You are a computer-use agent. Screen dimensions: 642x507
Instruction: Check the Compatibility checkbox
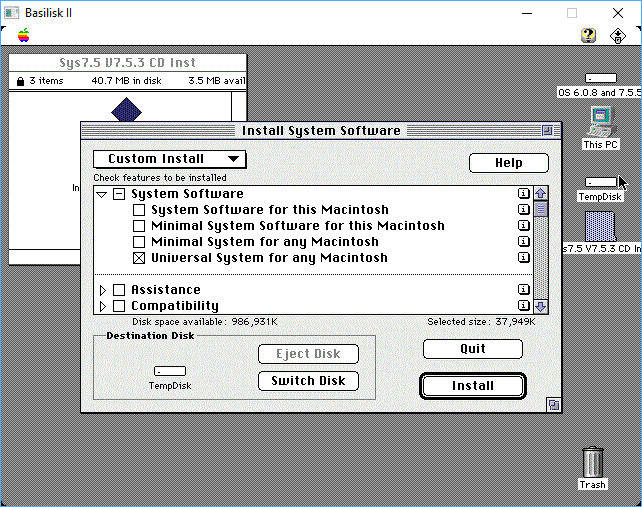[119, 306]
